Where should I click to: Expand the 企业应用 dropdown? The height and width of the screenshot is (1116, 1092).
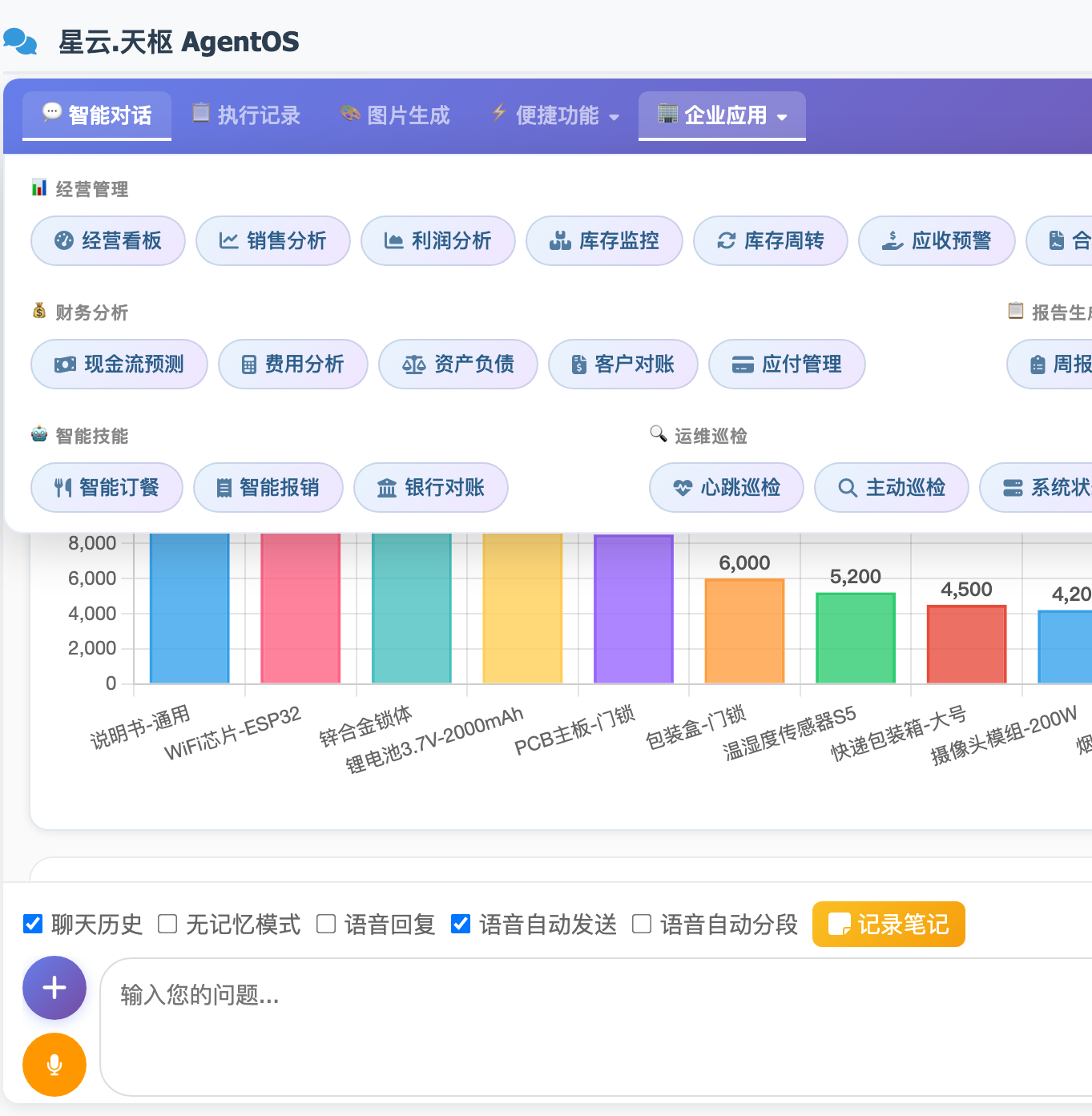click(720, 115)
